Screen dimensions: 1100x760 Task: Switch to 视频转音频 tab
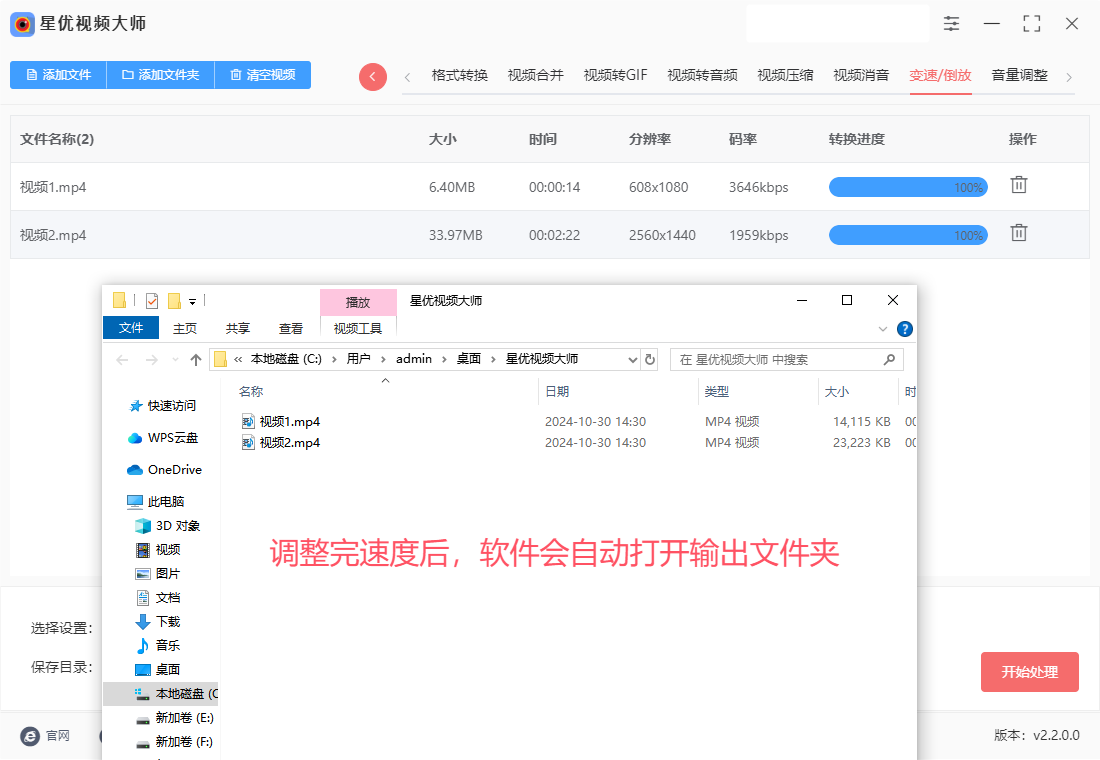pyautogui.click(x=702, y=75)
